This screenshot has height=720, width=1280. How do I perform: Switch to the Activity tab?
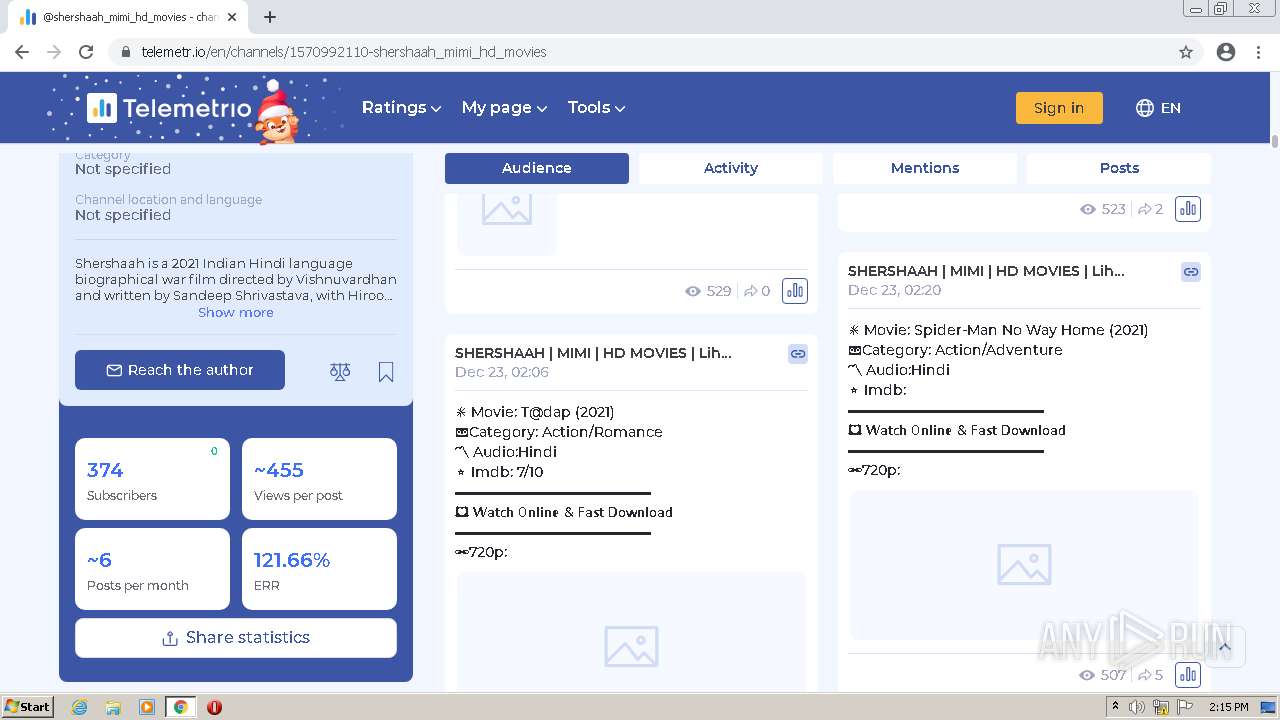point(731,168)
